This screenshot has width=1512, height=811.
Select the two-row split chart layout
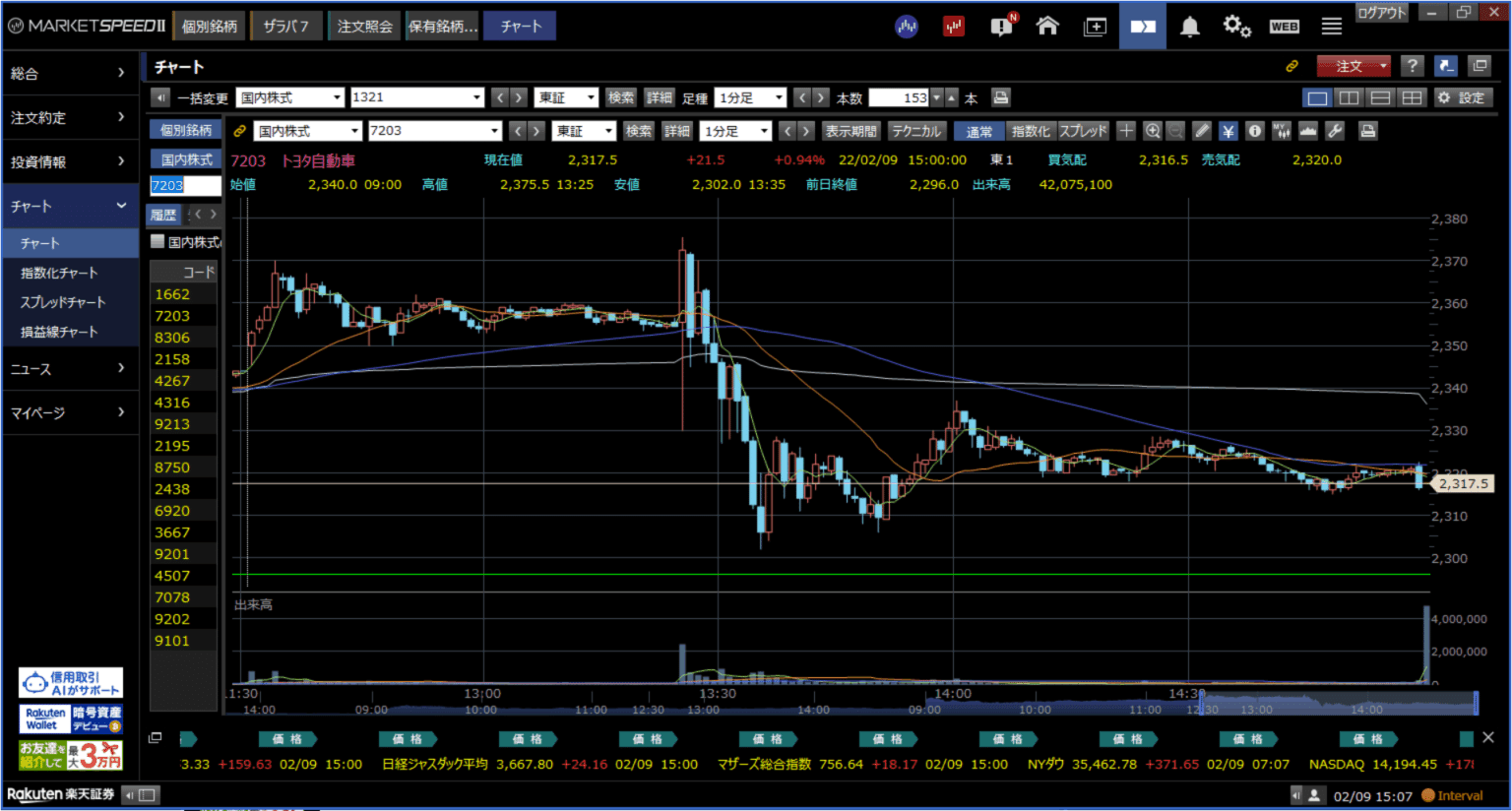pos(1380,97)
